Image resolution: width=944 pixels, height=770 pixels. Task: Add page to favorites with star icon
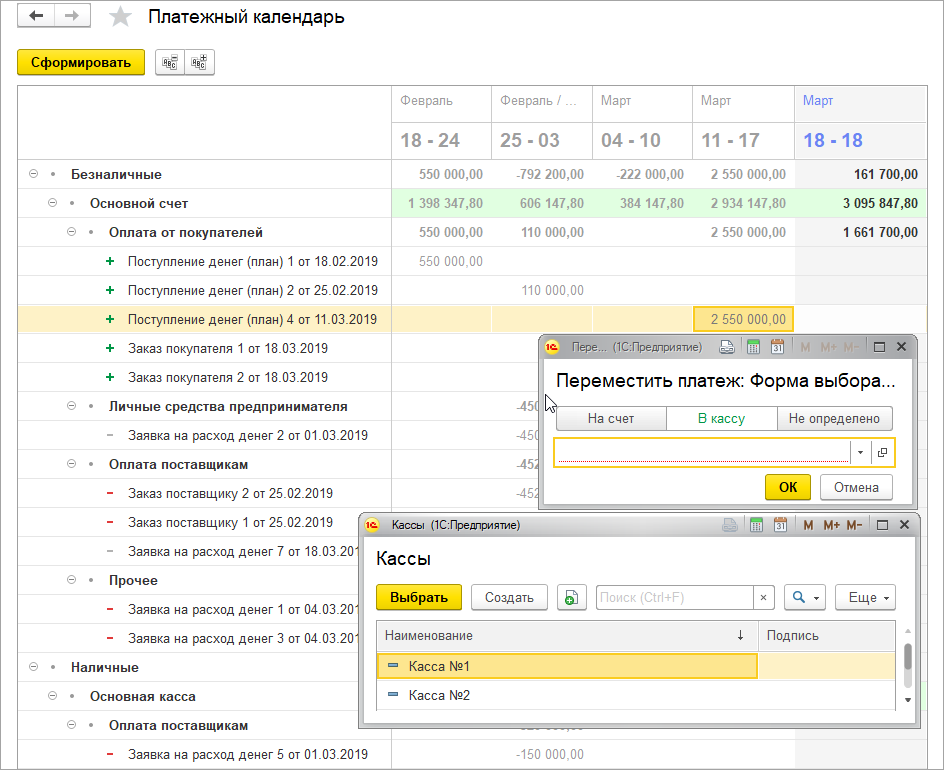(120, 16)
